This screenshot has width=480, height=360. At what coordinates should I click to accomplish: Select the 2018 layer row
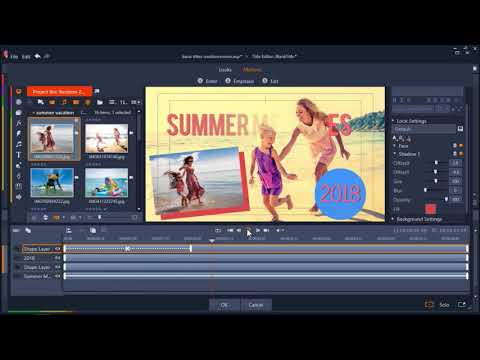[x=38, y=258]
